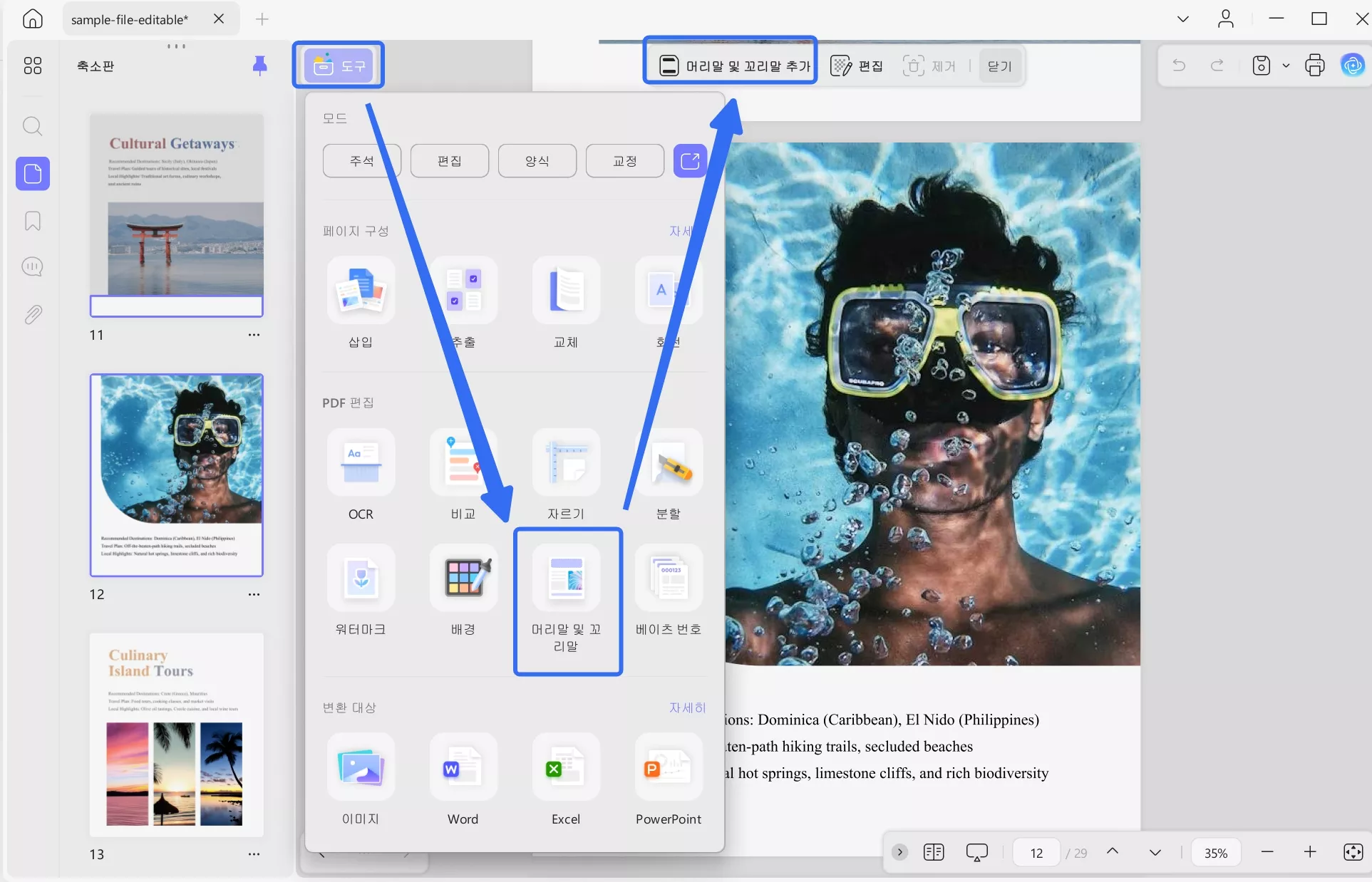
Task: Switch to 양식 form mode
Action: (537, 161)
